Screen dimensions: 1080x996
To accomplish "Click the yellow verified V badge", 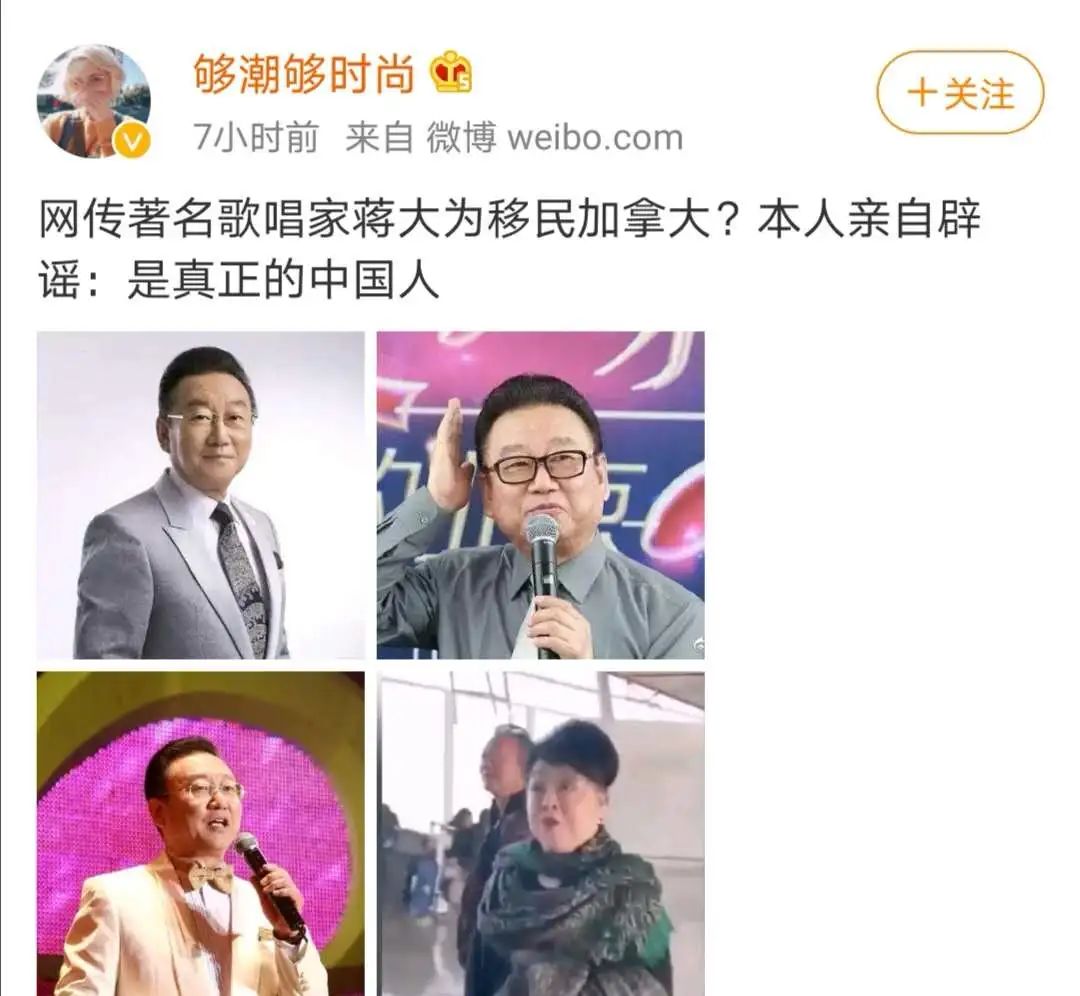I will tap(132, 141).
